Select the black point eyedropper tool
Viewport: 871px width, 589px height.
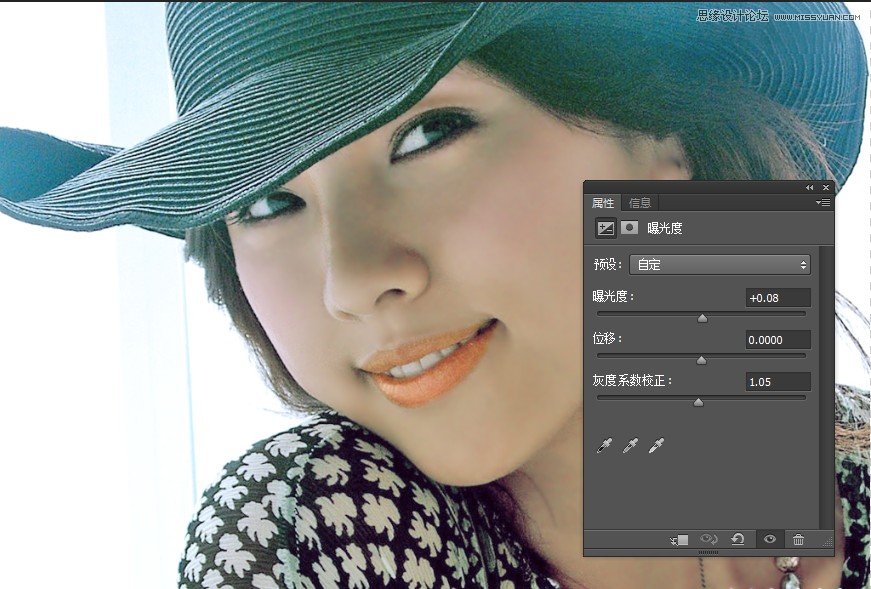(605, 445)
